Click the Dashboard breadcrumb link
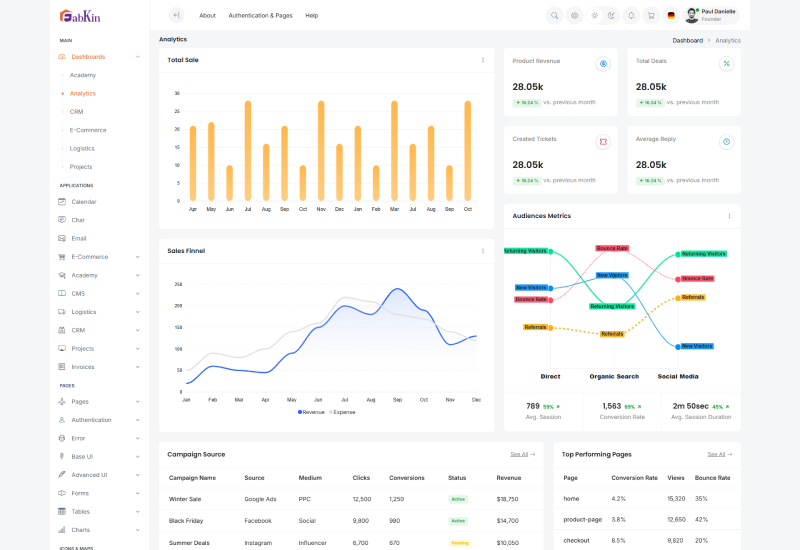This screenshot has height=550, width=800. [687, 40]
